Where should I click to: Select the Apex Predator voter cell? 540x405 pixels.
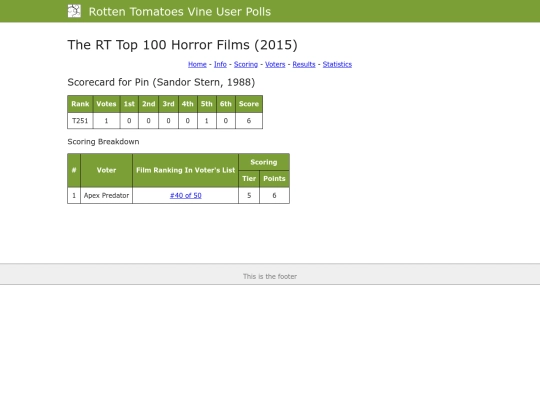(106, 196)
